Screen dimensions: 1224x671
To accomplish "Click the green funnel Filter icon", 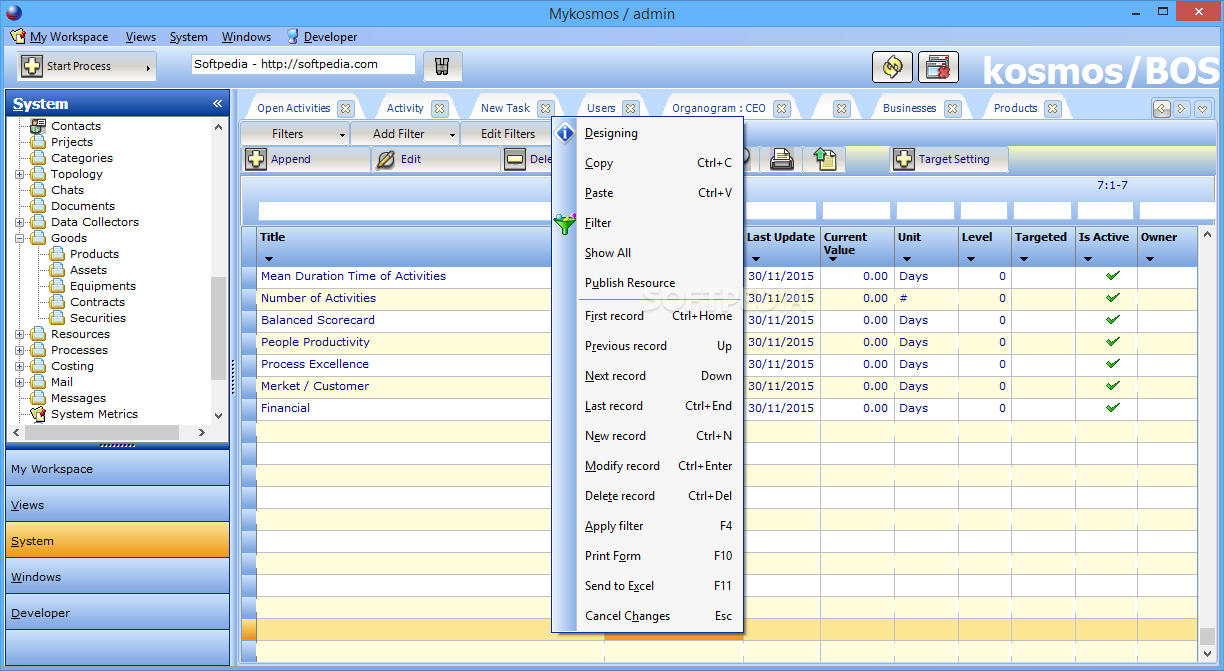I will point(566,224).
